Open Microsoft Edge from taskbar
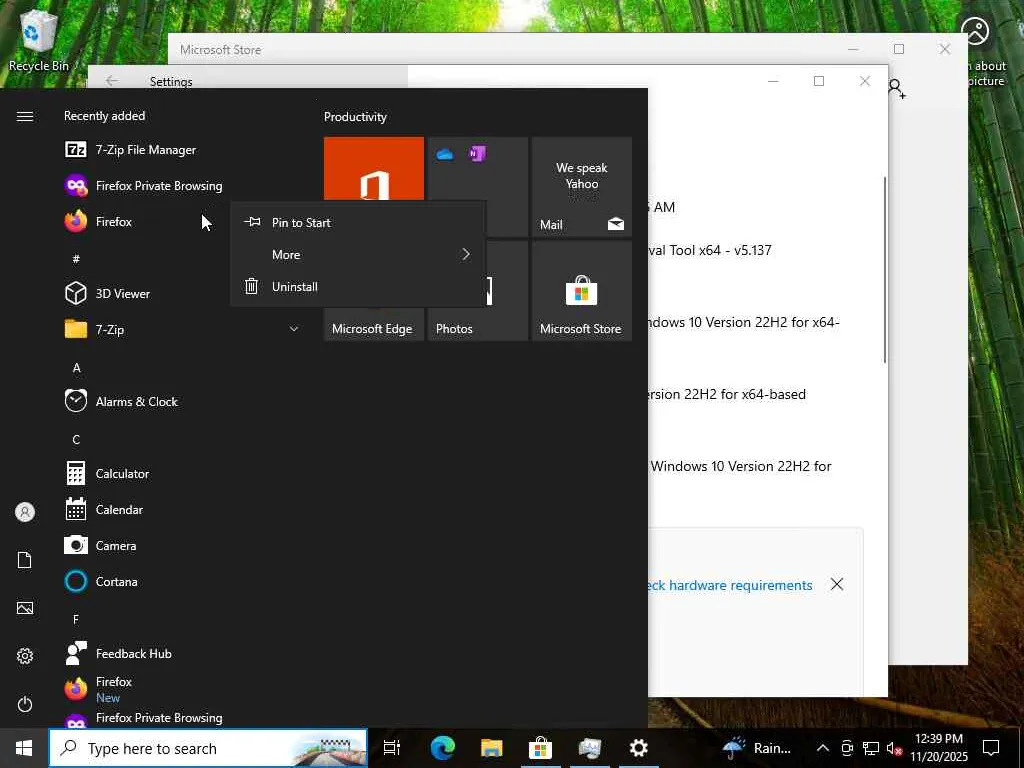The width and height of the screenshot is (1024, 768). click(442, 748)
